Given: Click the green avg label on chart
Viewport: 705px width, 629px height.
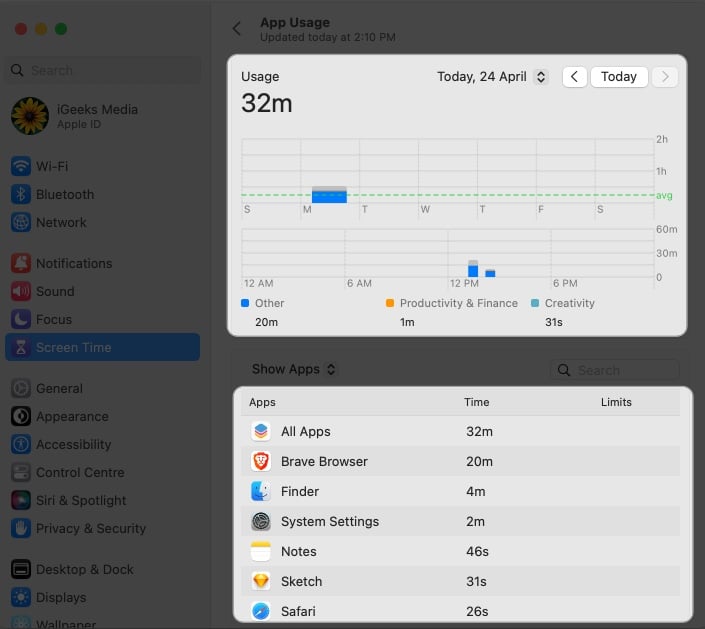Looking at the screenshot, I should pos(664,196).
